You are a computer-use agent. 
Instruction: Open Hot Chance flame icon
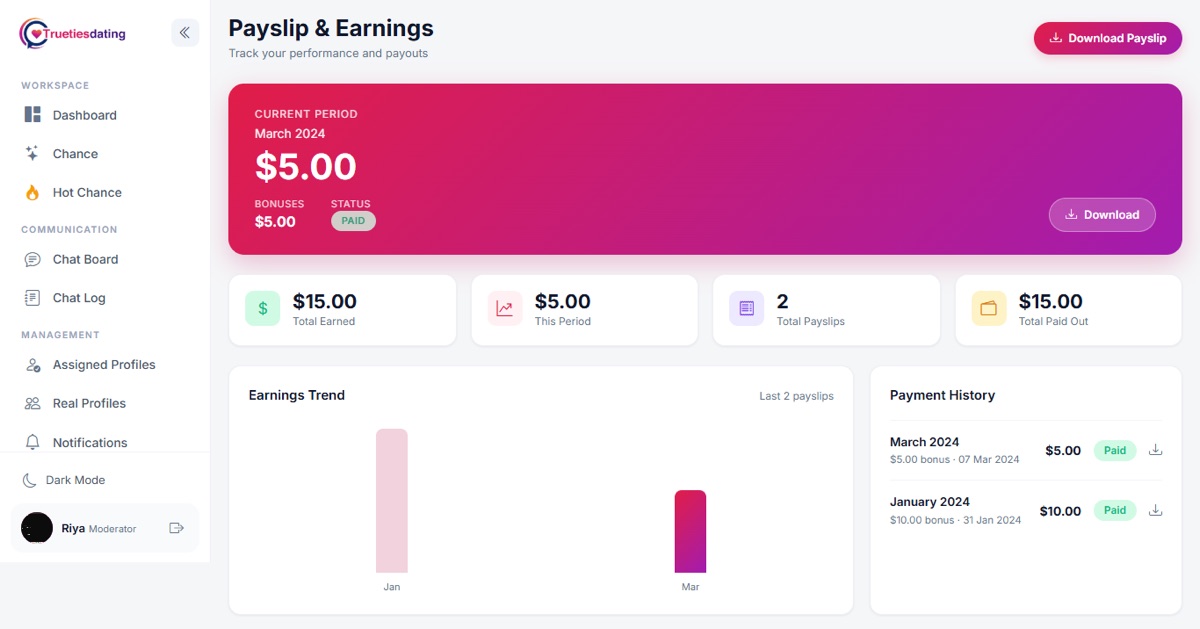[x=33, y=192]
